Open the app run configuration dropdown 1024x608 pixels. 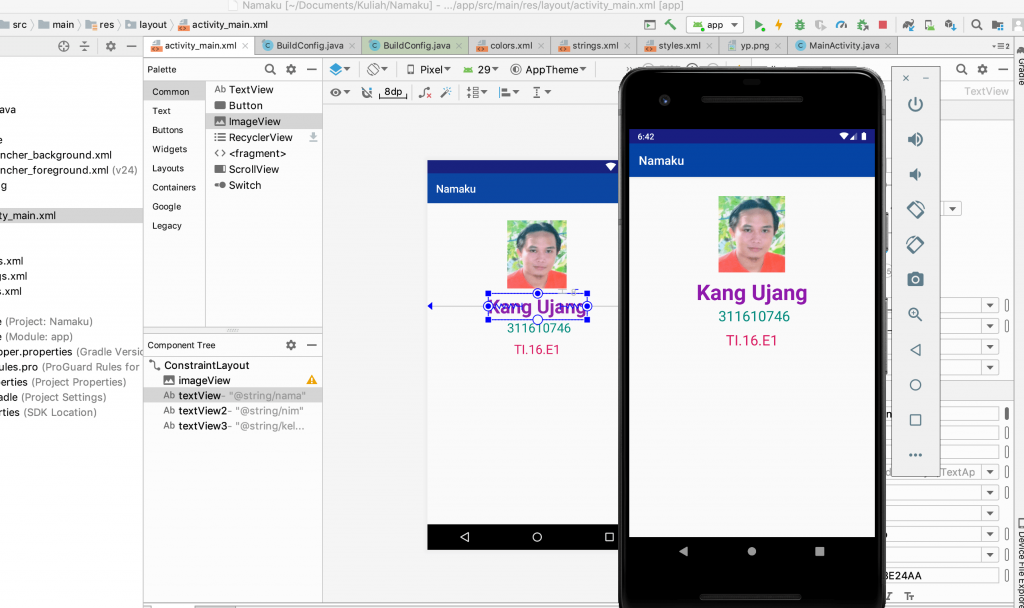(x=716, y=24)
